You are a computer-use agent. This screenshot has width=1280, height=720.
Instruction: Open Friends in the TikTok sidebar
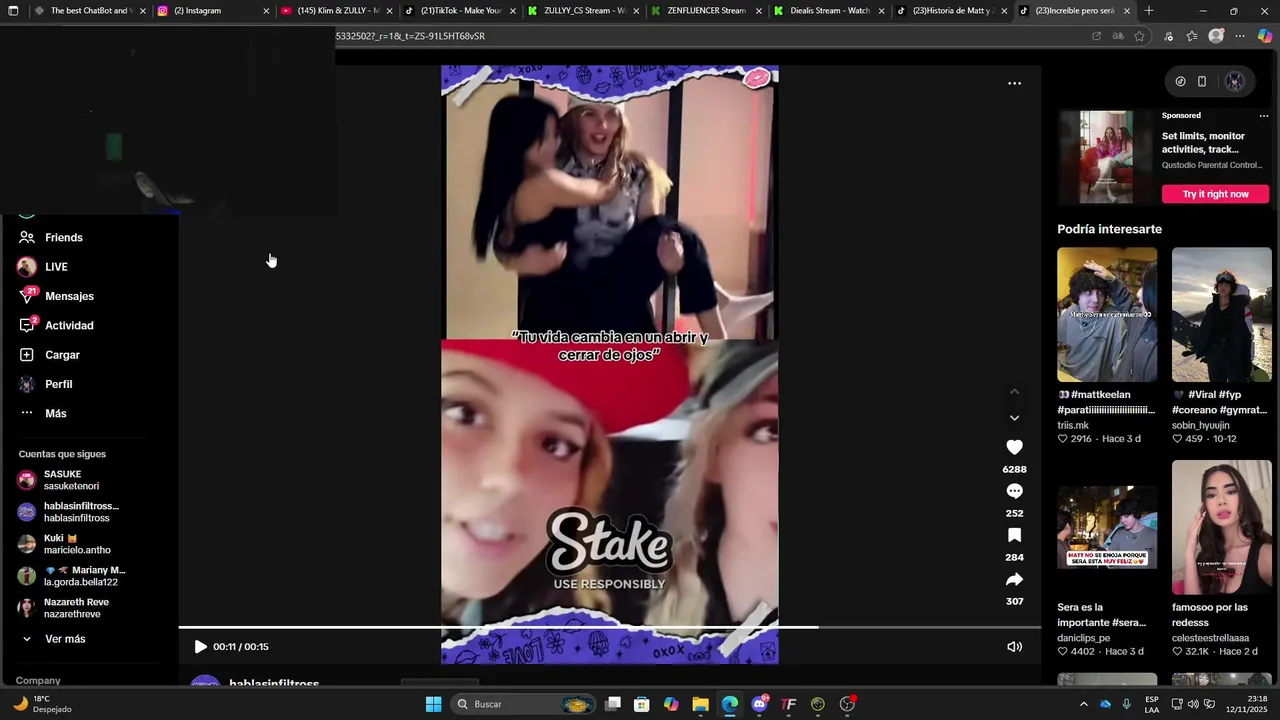tap(64, 238)
